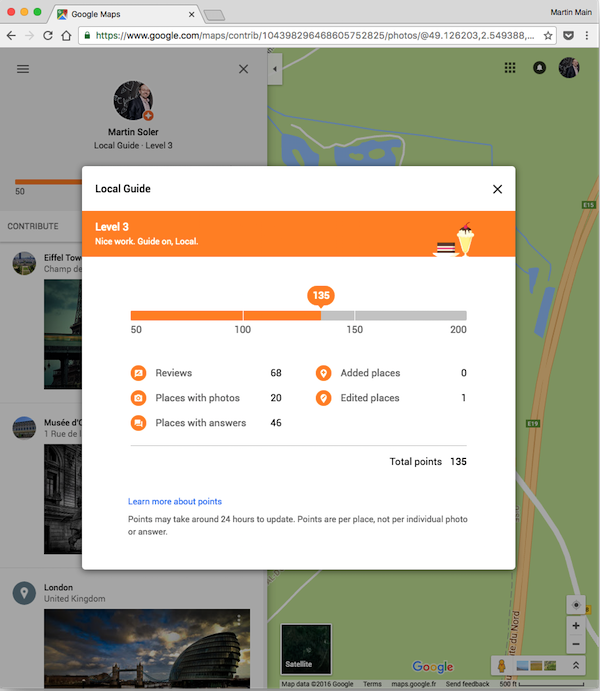600x691 pixels.
Task: Click Total points 135 value
Action: 458,461
